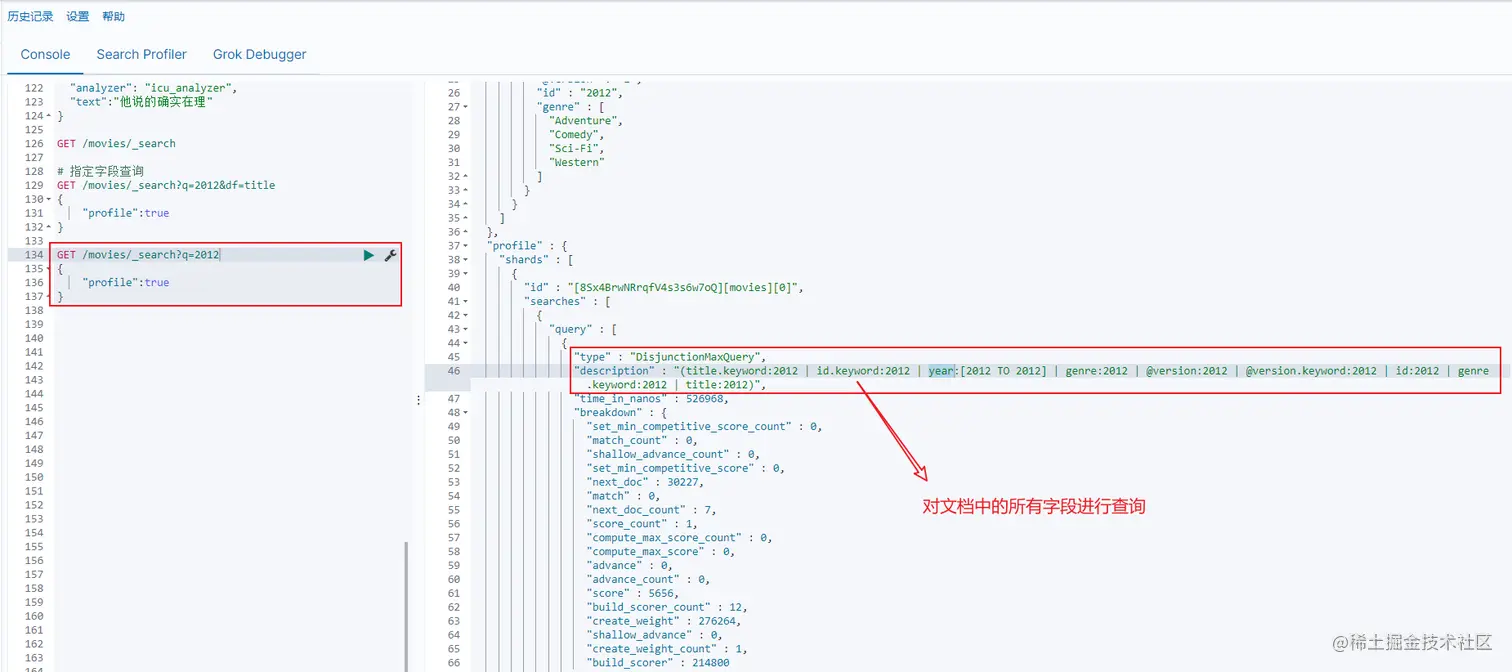Viewport: 1512px width, 672px height.
Task: Open the wrench actions menu for the request
Action: coord(391,255)
